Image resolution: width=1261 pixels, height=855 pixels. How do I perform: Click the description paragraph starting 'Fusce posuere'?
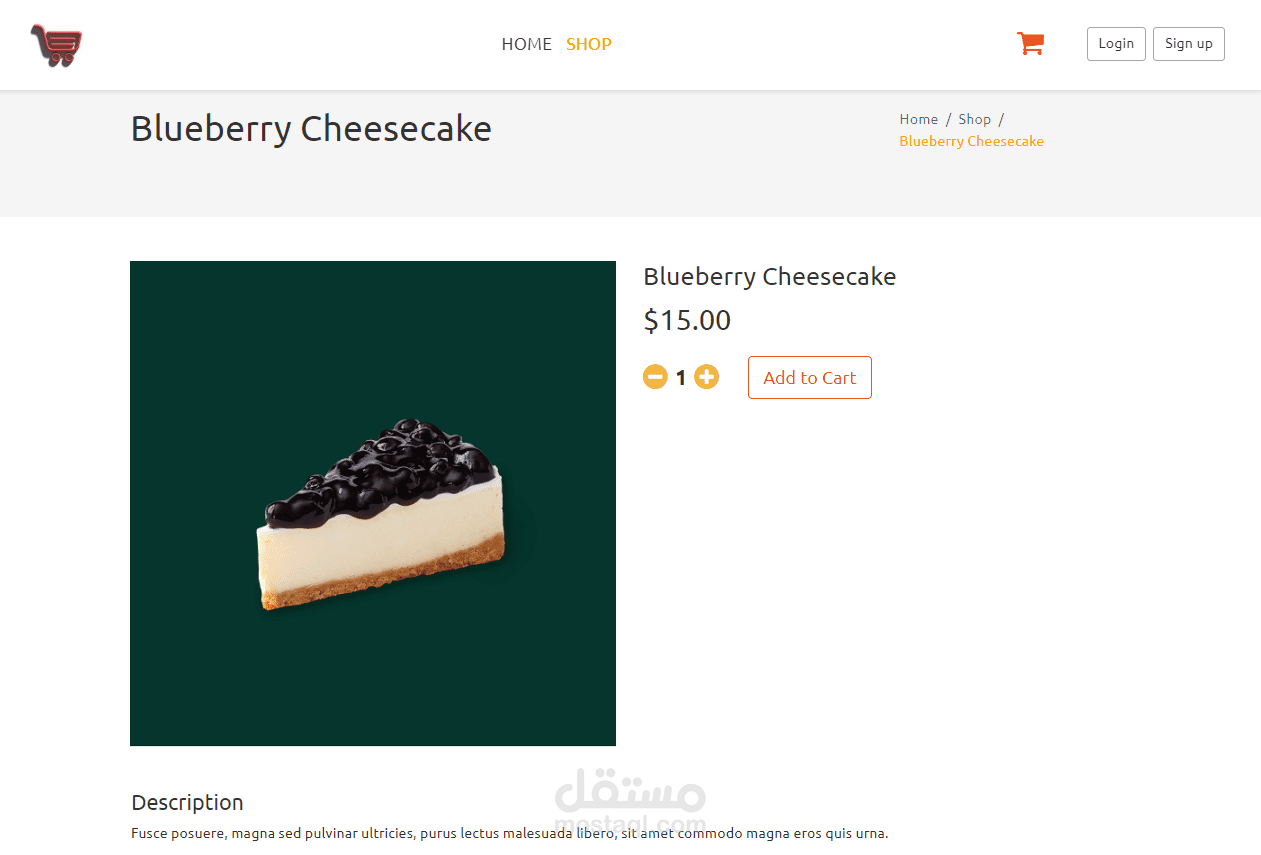(509, 833)
